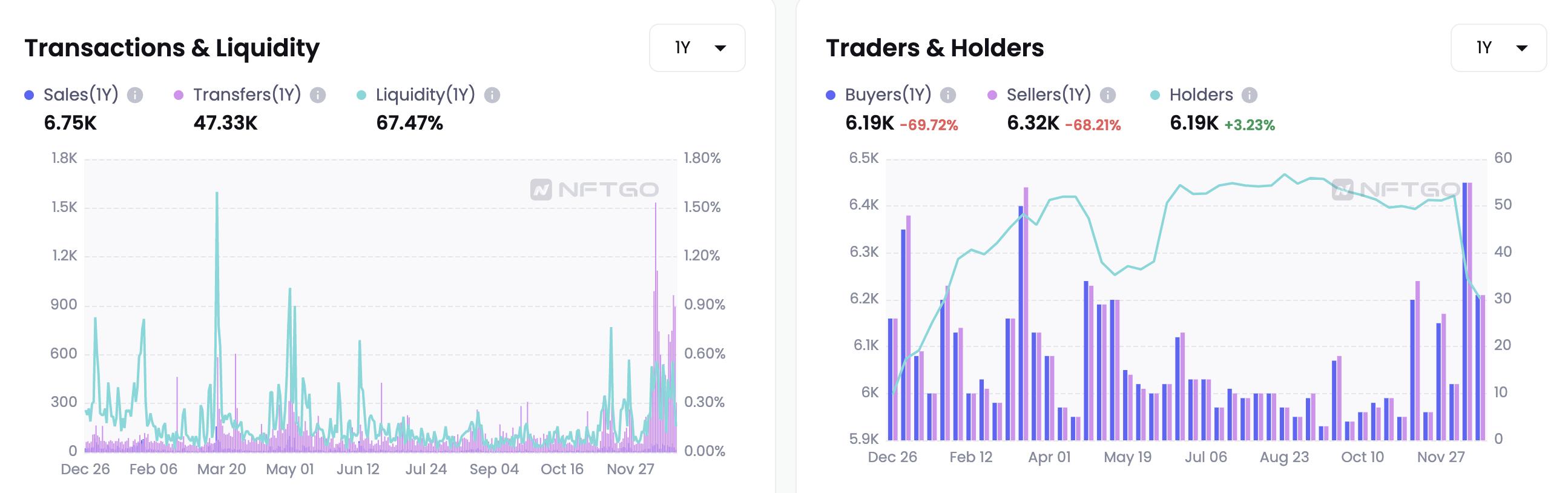The height and width of the screenshot is (493, 1568).
Task: Click NFTGO watermark logo in Traders chart
Action: click(x=1395, y=190)
